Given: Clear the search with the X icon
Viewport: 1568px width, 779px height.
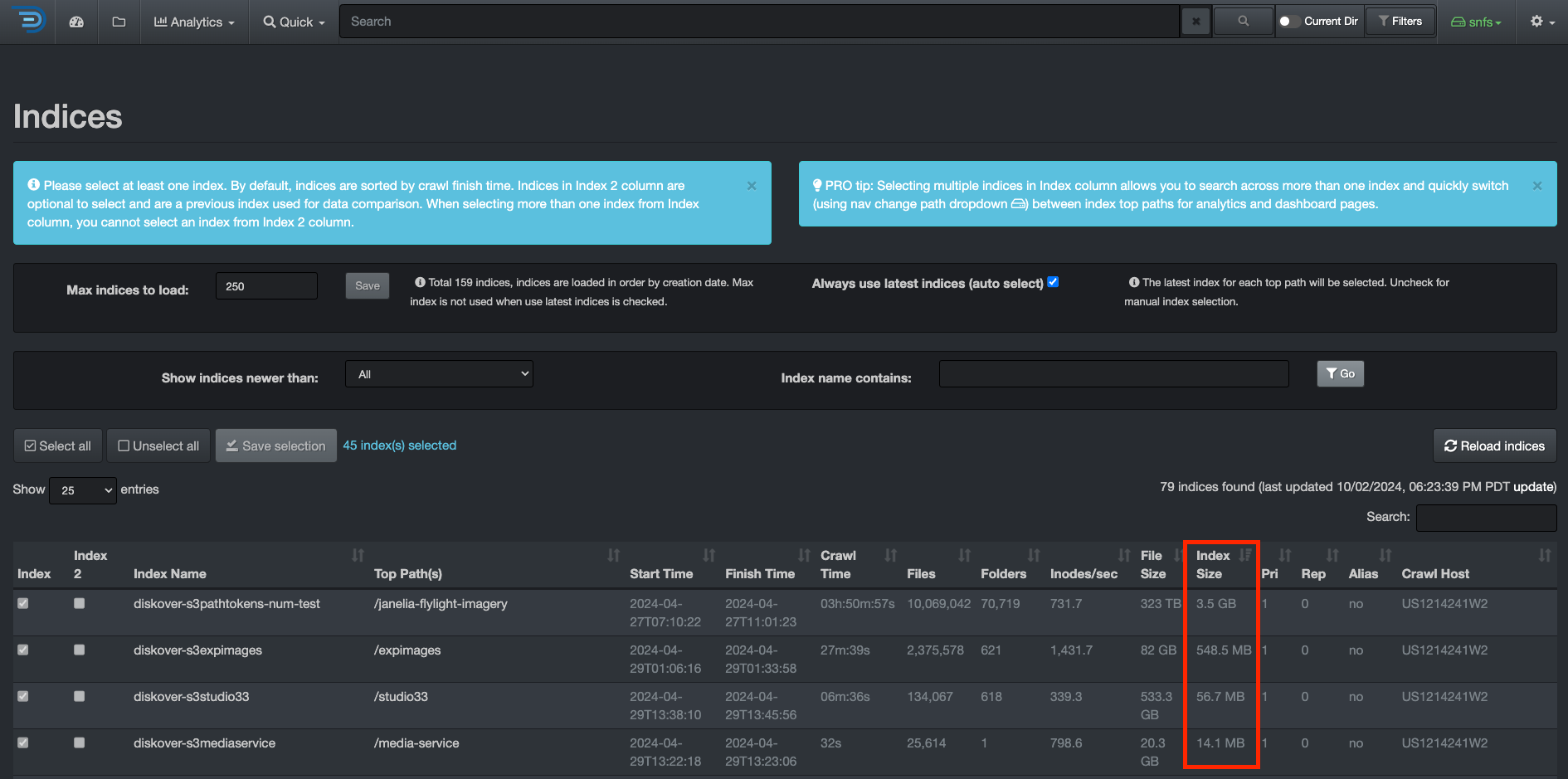Looking at the screenshot, I should point(1195,21).
